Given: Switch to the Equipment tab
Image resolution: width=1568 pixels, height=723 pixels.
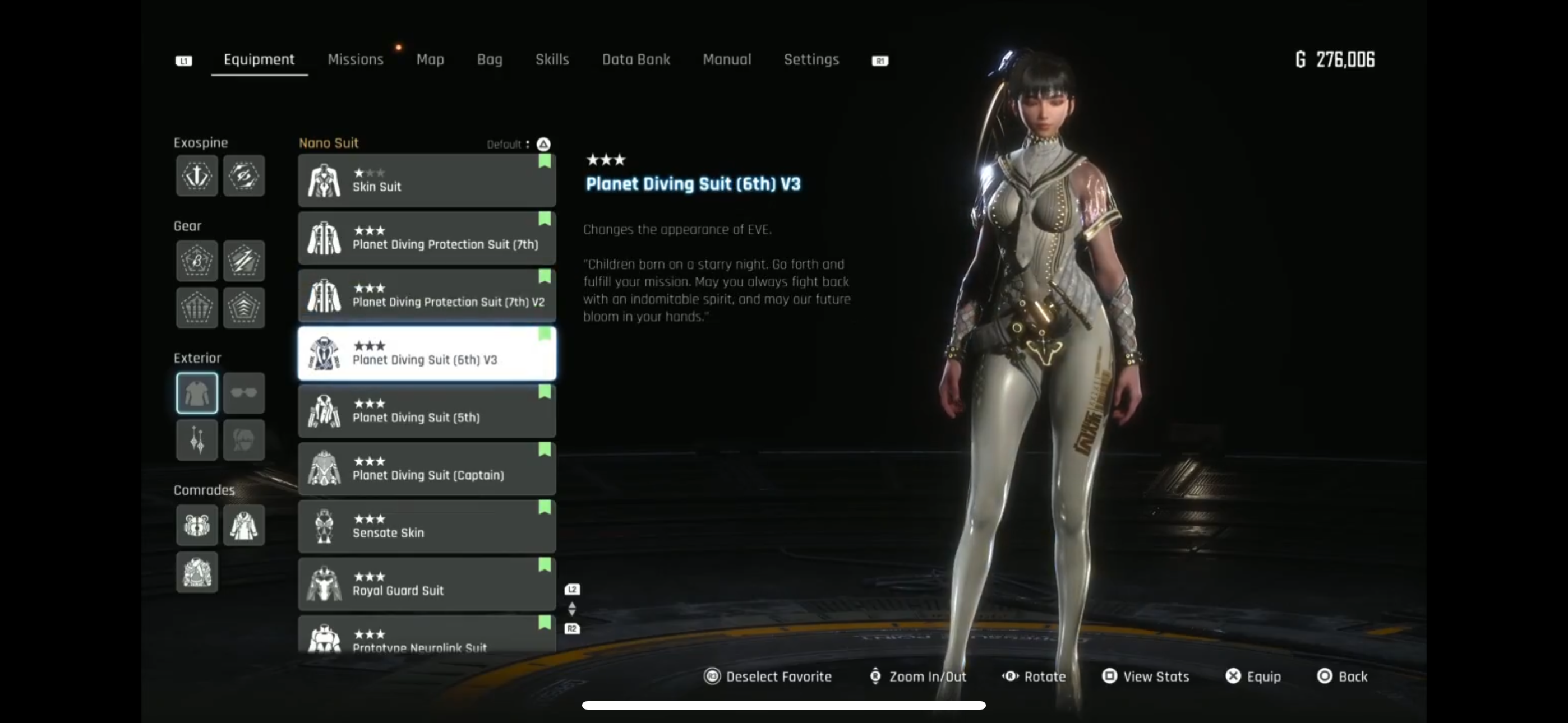Looking at the screenshot, I should (259, 59).
